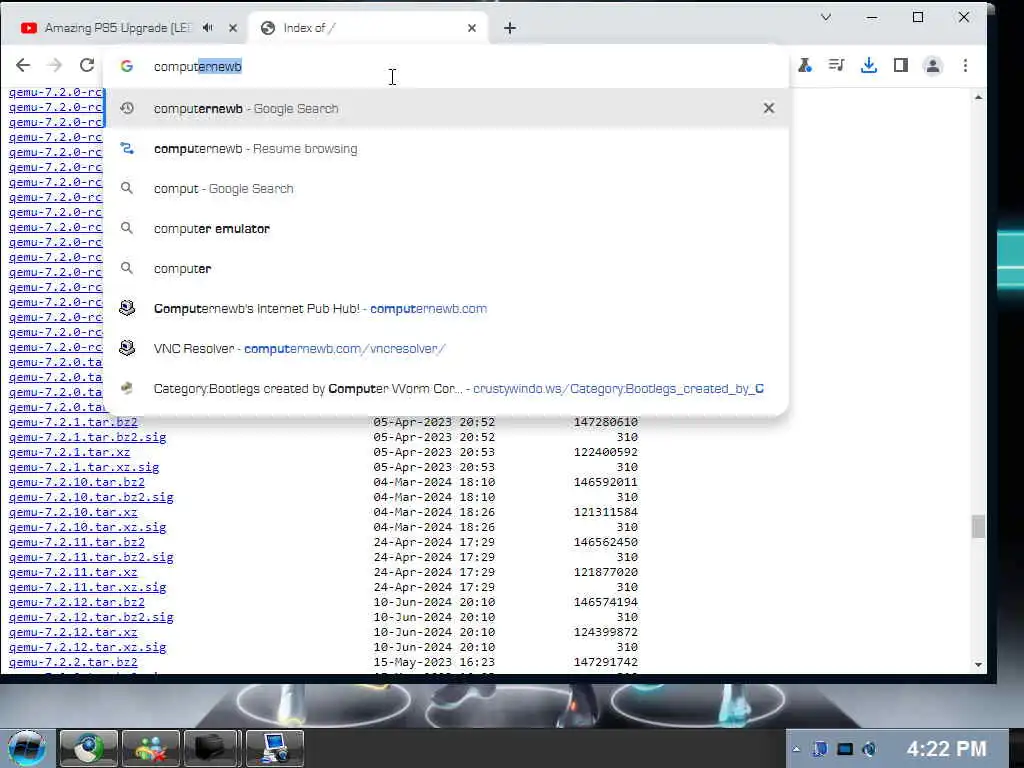Open the computer monitor taskbar icon
The height and width of the screenshot is (768, 1024).
[274, 748]
